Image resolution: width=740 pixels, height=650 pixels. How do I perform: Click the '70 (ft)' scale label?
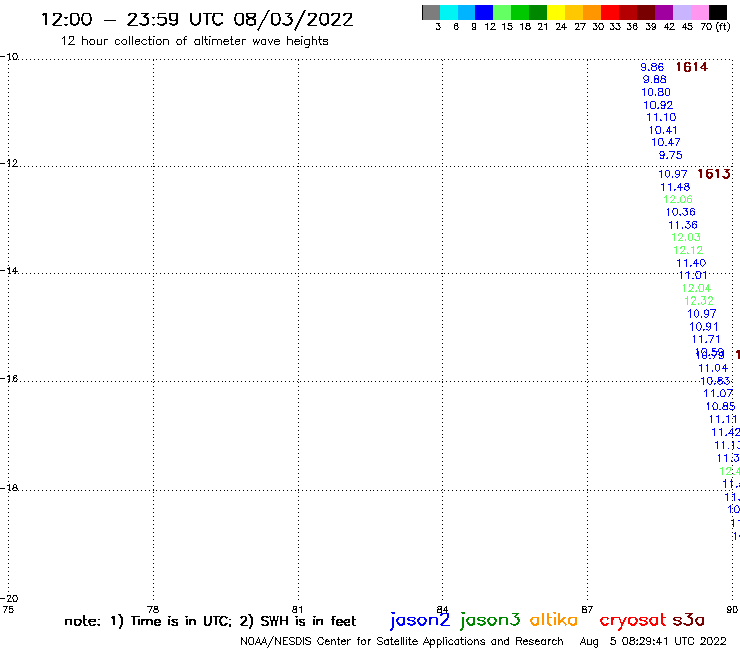point(715,27)
